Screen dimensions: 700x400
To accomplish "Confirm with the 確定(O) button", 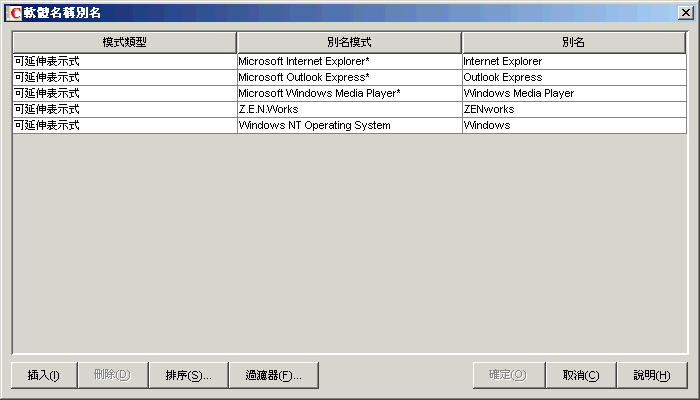I will 509,375.
